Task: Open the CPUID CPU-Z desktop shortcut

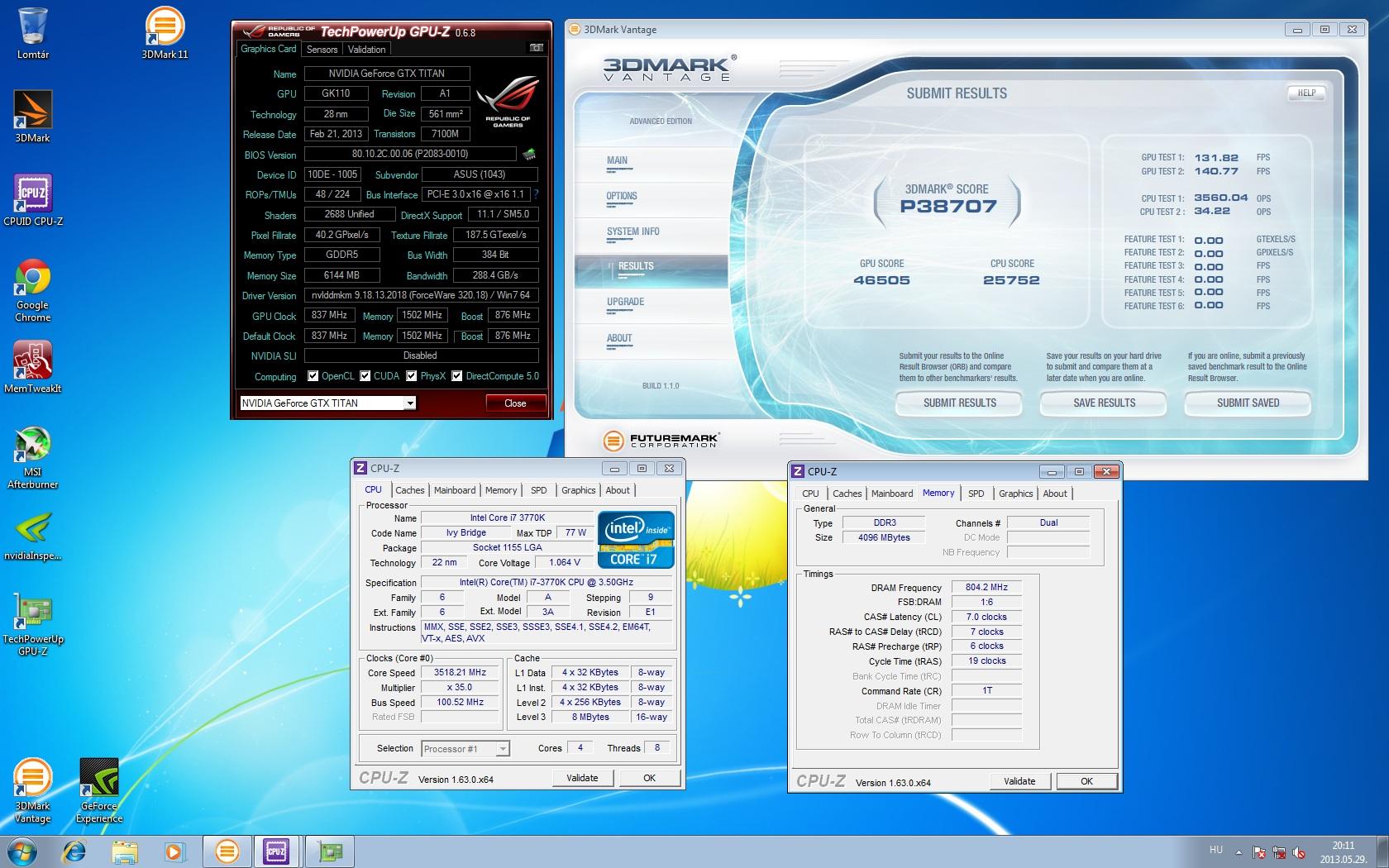Action: pos(33,200)
